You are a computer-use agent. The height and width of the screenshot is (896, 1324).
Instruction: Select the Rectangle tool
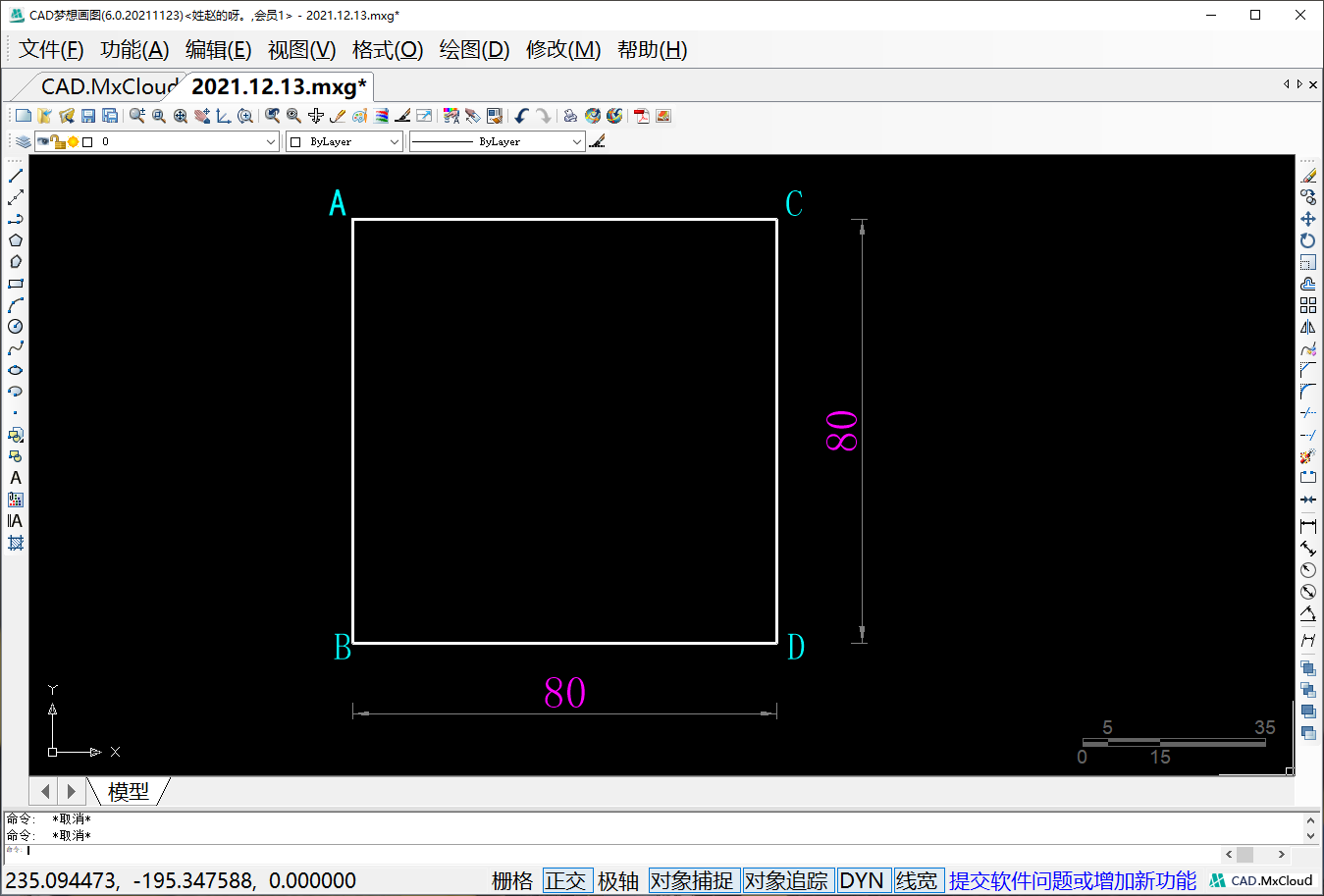16,284
